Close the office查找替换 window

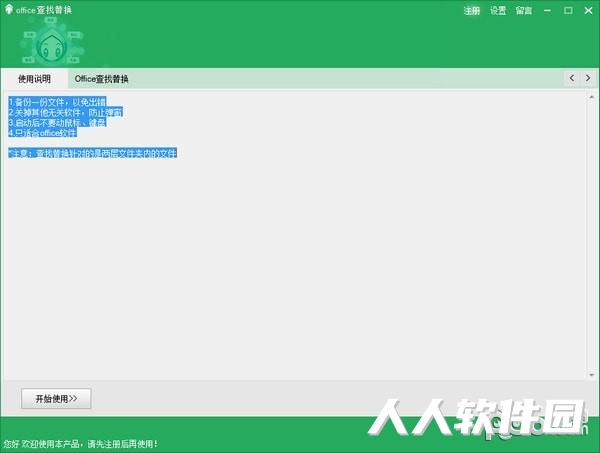click(x=589, y=10)
